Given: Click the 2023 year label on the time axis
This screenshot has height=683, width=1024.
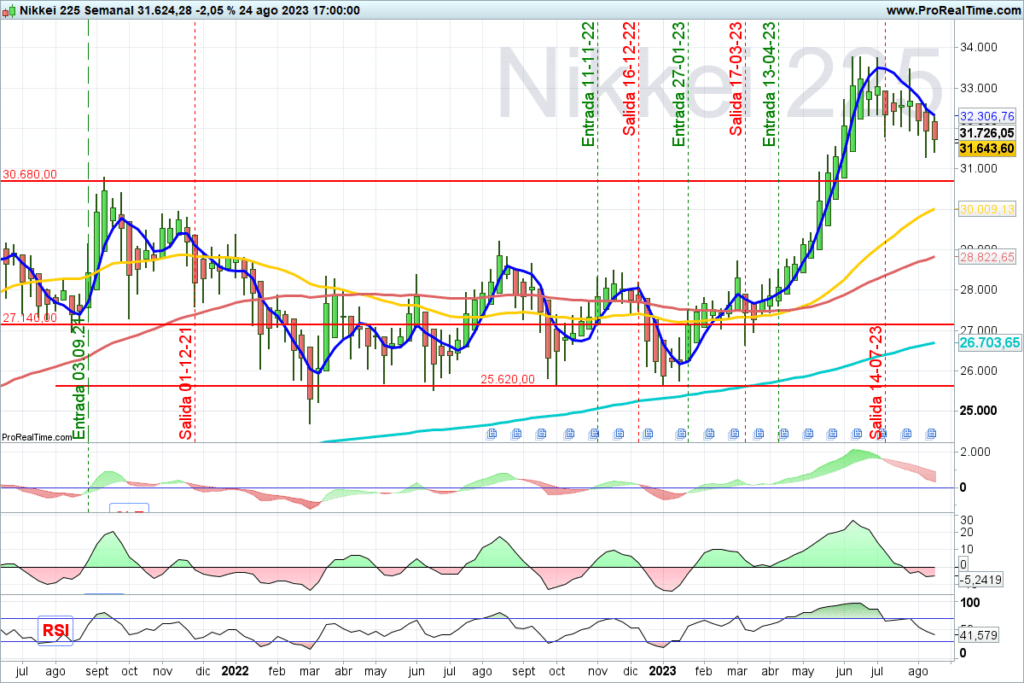Looking at the screenshot, I should click(662, 671).
